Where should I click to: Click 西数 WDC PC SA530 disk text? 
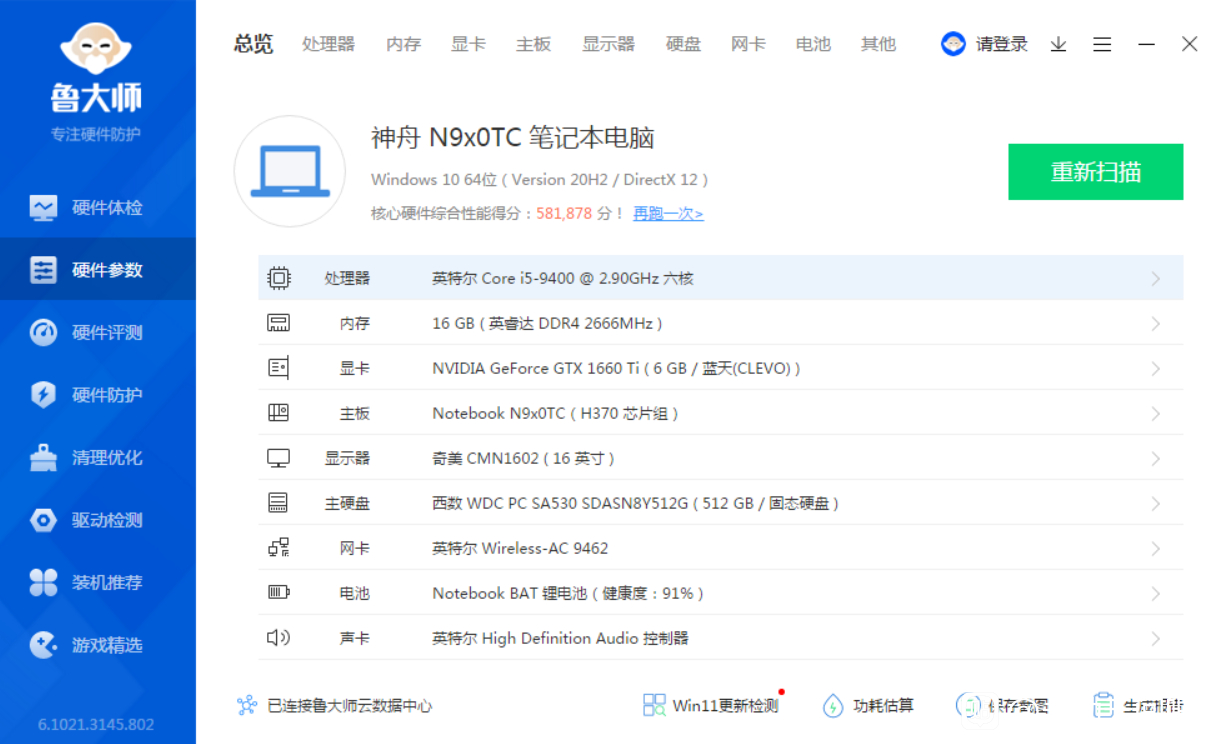click(636, 504)
